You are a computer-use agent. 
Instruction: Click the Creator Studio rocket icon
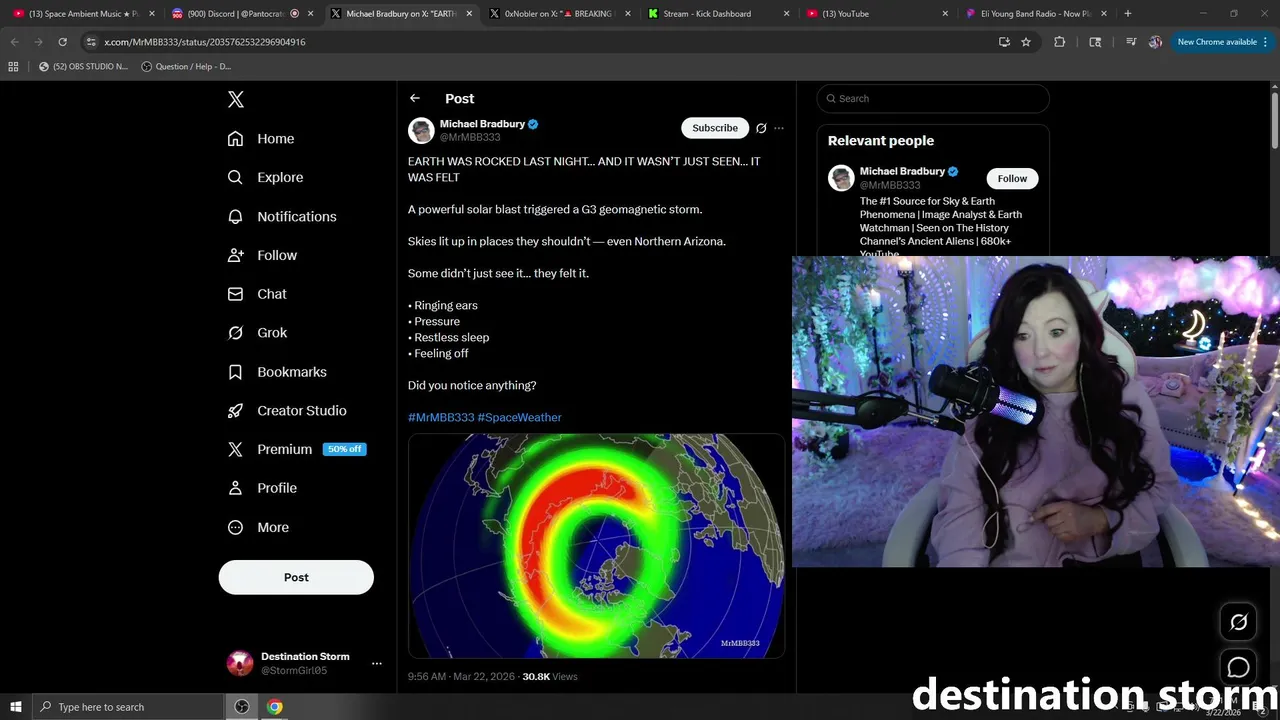[x=235, y=411]
